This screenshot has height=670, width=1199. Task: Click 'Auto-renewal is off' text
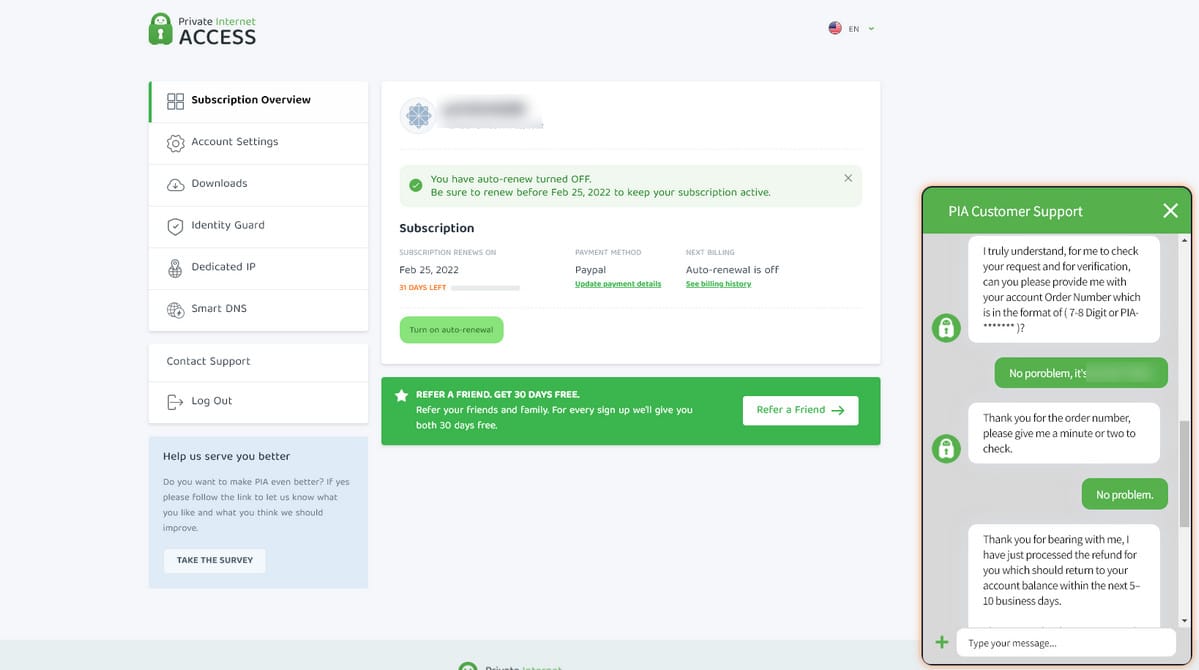pos(732,270)
